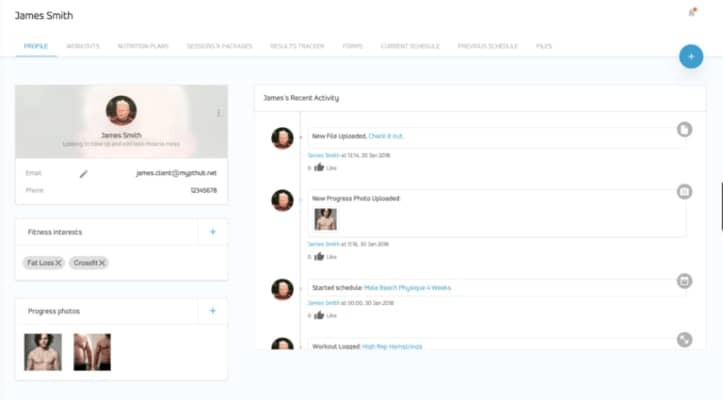
Task: Click the James's Recent Activity heading
Action: coord(301,98)
